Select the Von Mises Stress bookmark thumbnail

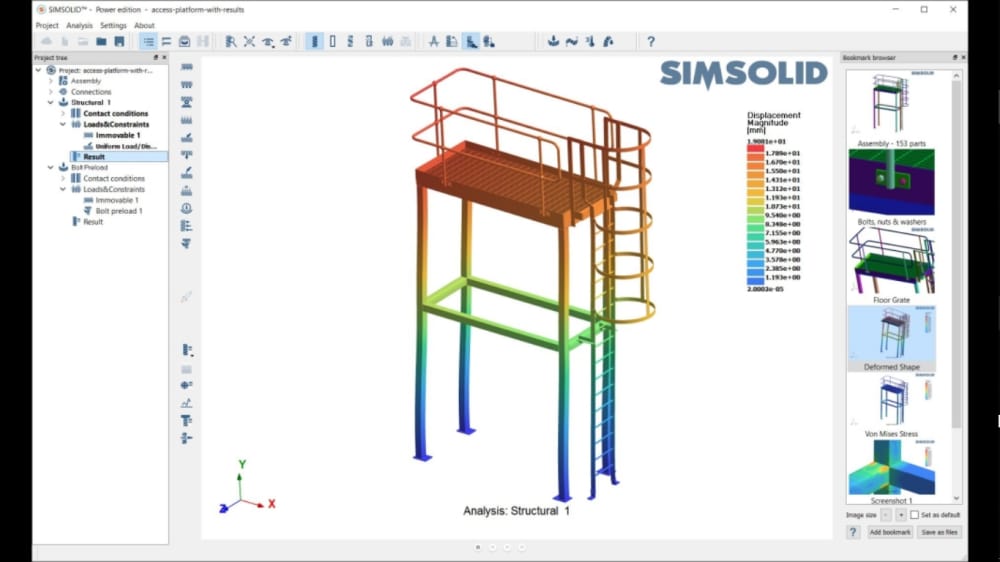click(891, 402)
